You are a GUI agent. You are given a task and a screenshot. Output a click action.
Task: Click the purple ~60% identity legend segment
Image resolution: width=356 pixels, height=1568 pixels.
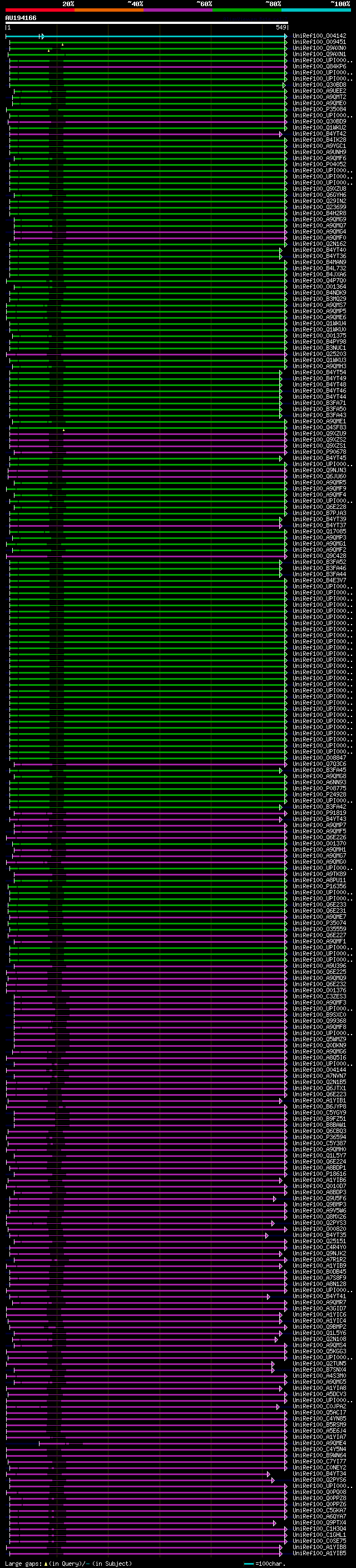click(x=177, y=10)
